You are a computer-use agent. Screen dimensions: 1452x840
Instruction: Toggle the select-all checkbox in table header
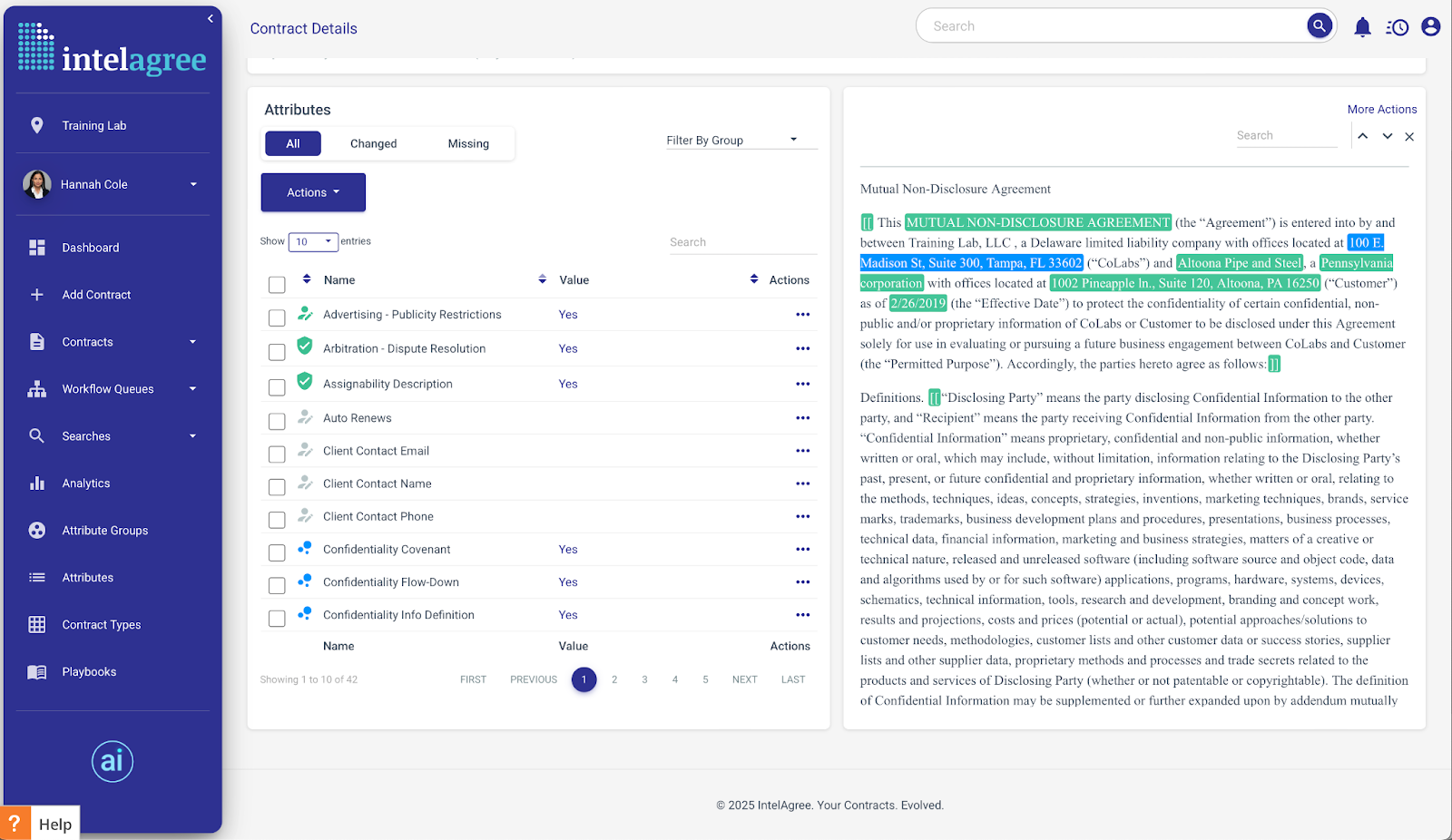pyautogui.click(x=277, y=285)
